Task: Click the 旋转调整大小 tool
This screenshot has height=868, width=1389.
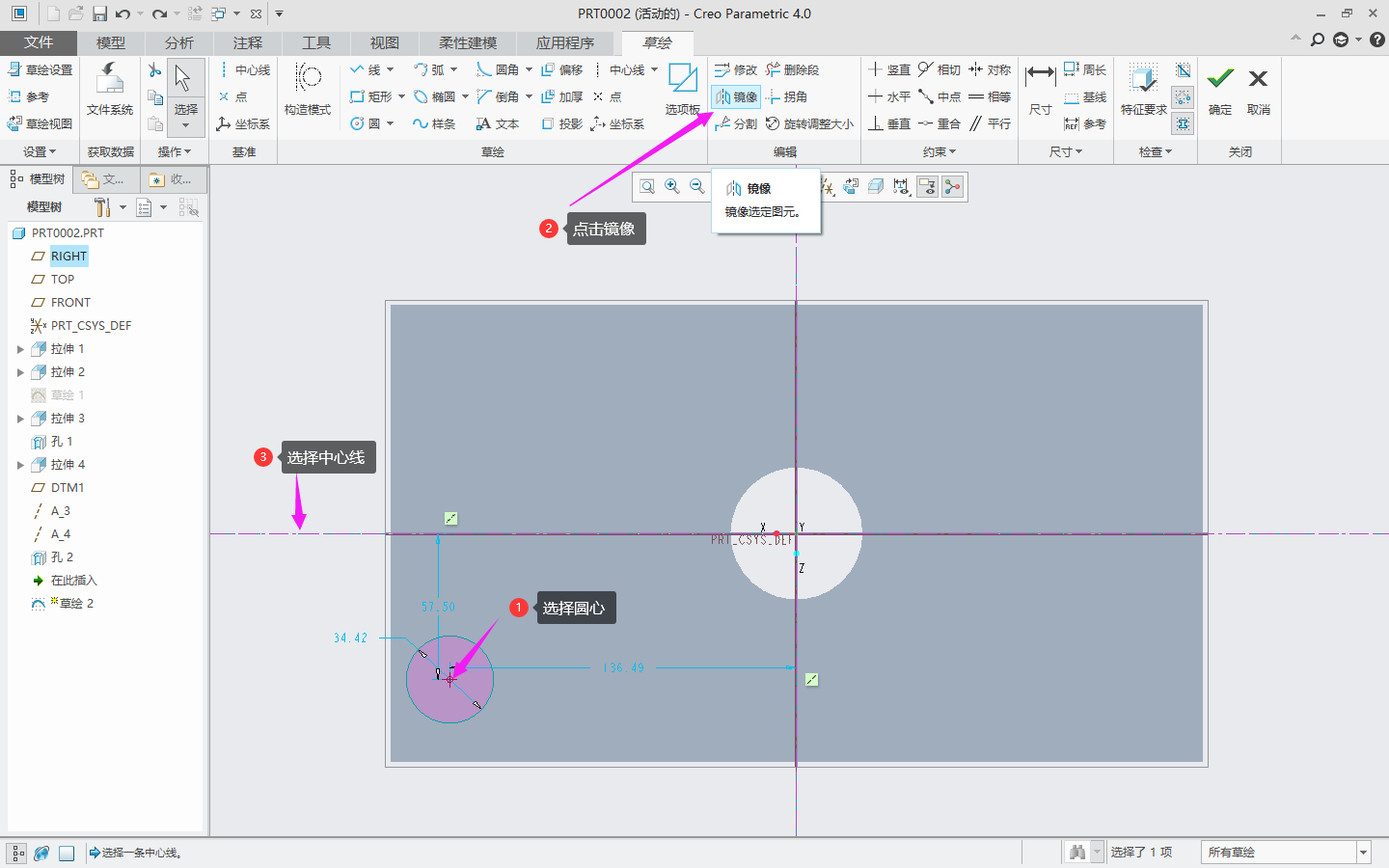Action: tap(809, 123)
